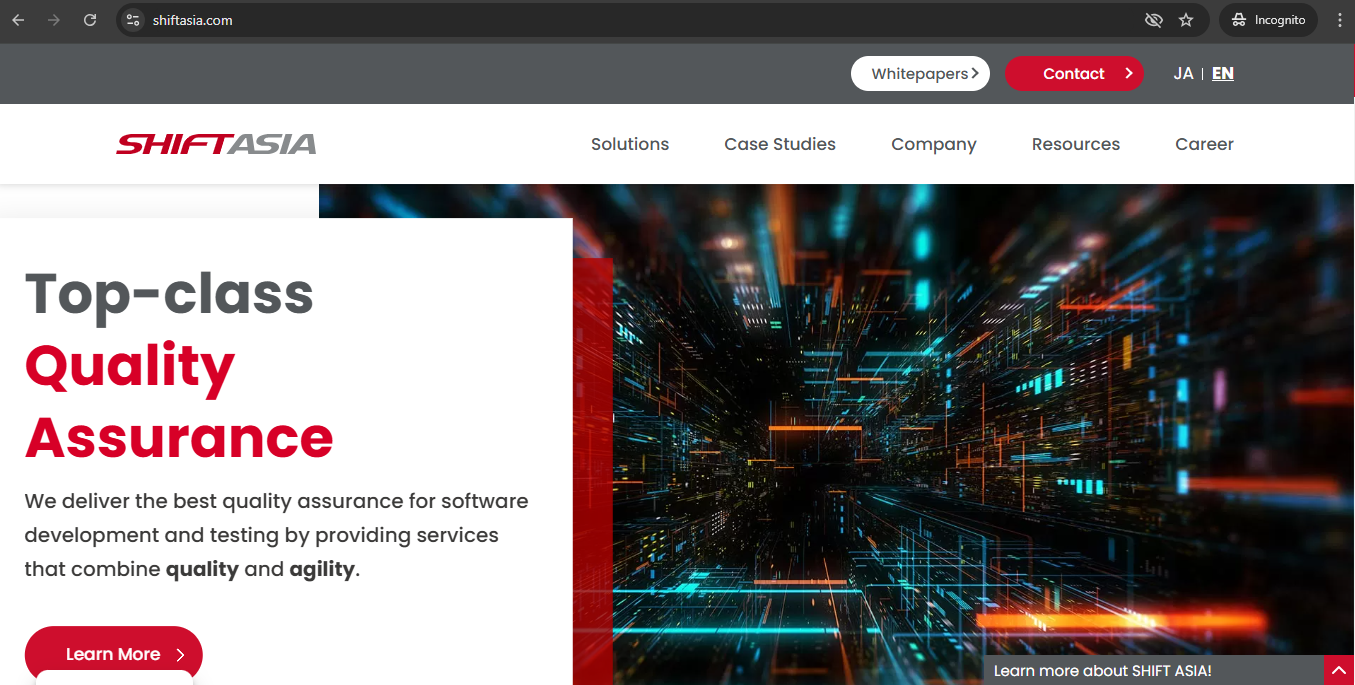Click the browser forward arrow
Screen dimensions: 1355x685
pos(54,20)
